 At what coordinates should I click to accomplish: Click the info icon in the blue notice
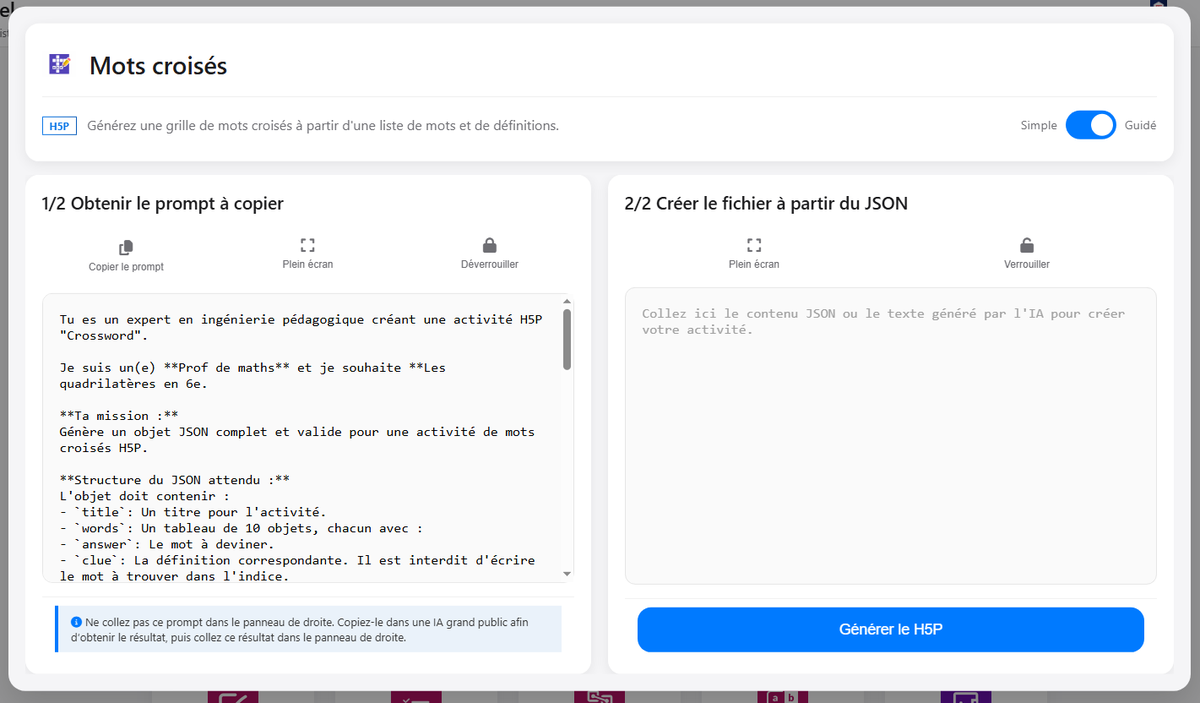tap(76, 622)
